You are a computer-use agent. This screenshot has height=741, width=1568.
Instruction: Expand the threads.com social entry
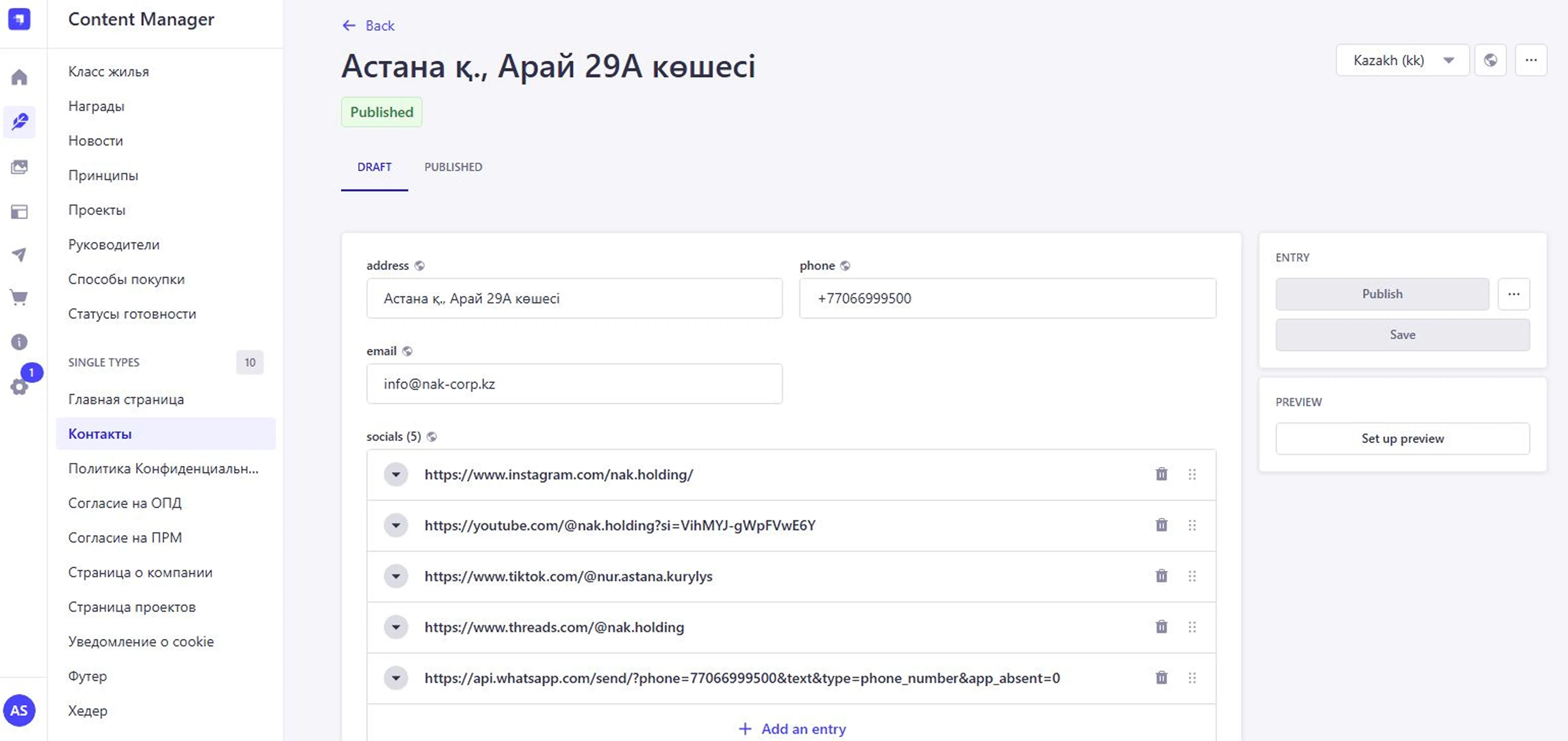pyautogui.click(x=396, y=627)
